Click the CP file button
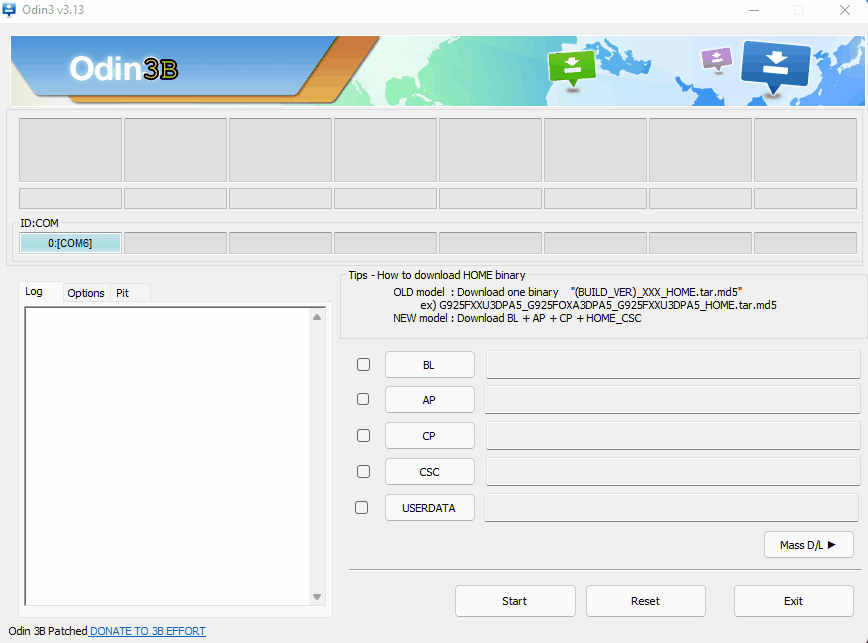 430,435
